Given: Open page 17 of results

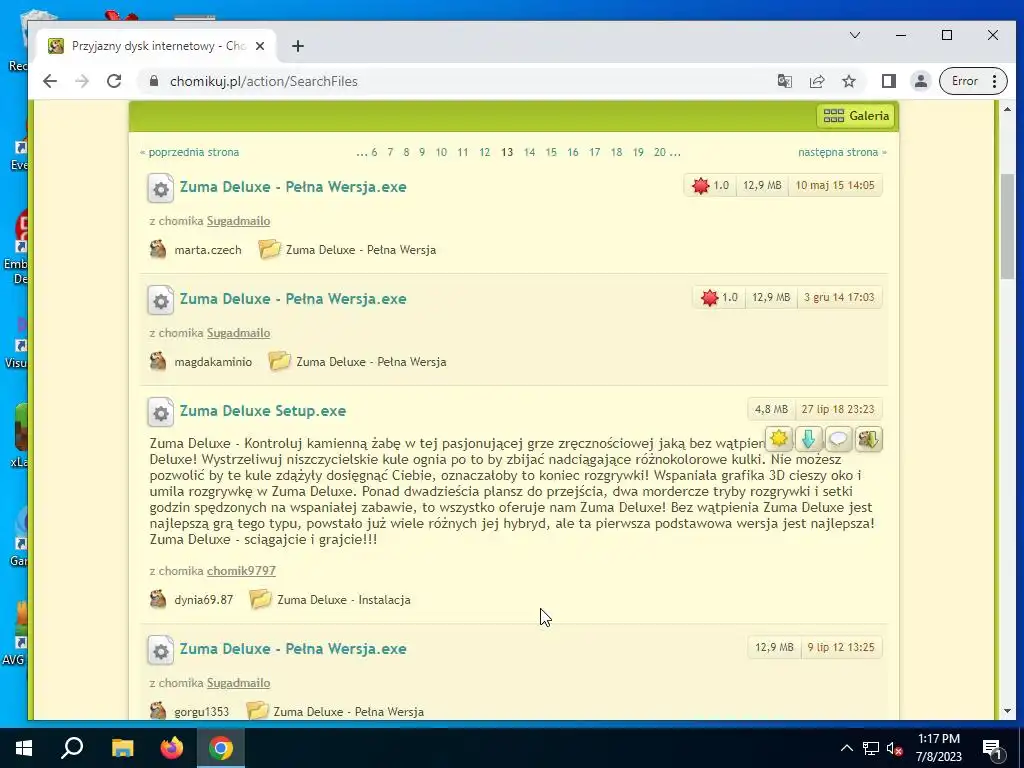Looking at the screenshot, I should coord(594,152).
